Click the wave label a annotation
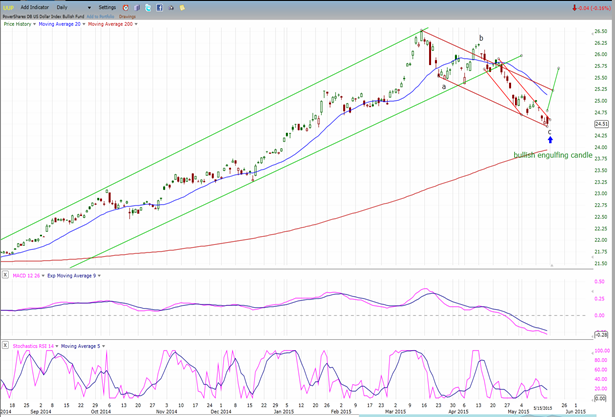 444,87
